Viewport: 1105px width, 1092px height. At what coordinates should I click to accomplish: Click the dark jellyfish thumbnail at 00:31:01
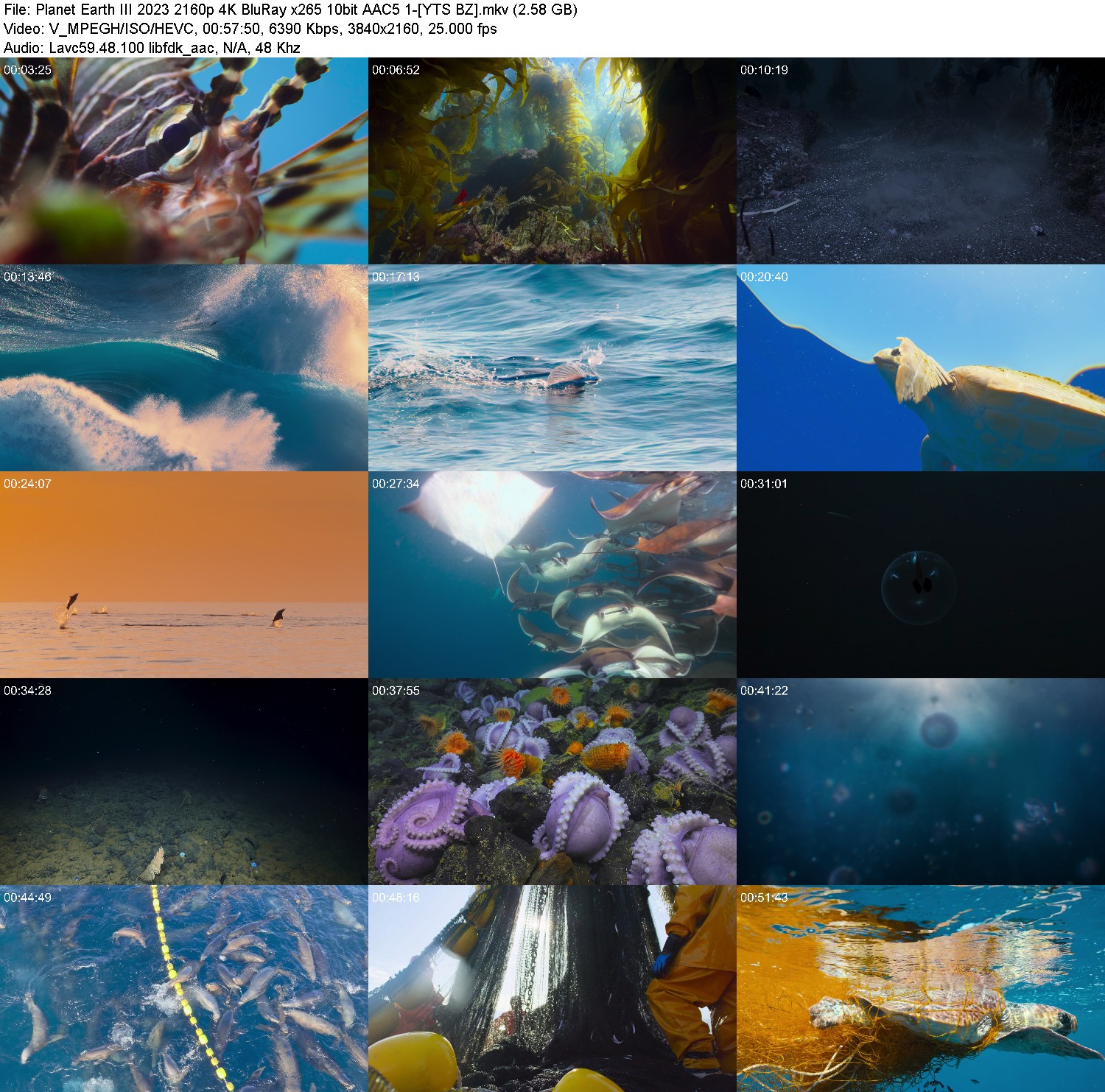[921, 574]
